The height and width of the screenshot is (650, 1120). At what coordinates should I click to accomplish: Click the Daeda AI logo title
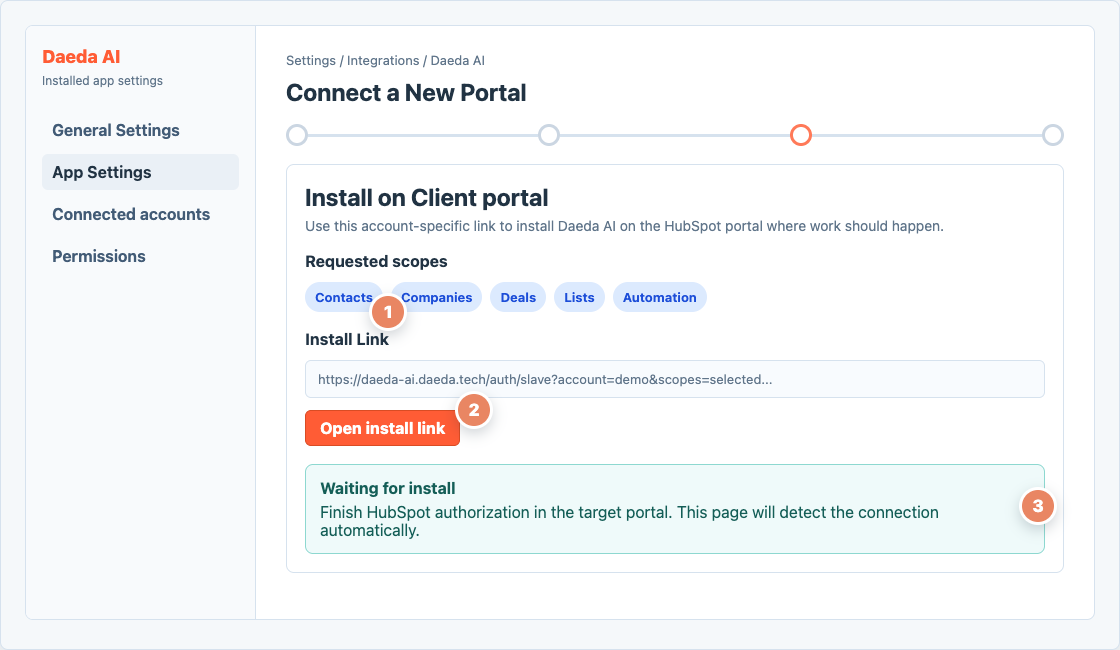pos(81,56)
